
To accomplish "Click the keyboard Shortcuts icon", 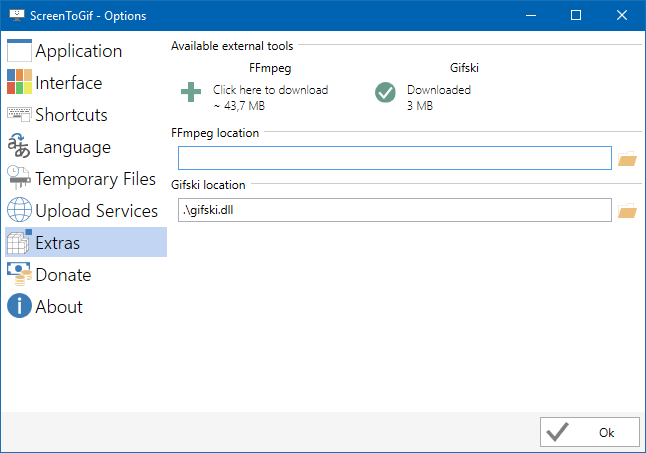I will coord(19,114).
